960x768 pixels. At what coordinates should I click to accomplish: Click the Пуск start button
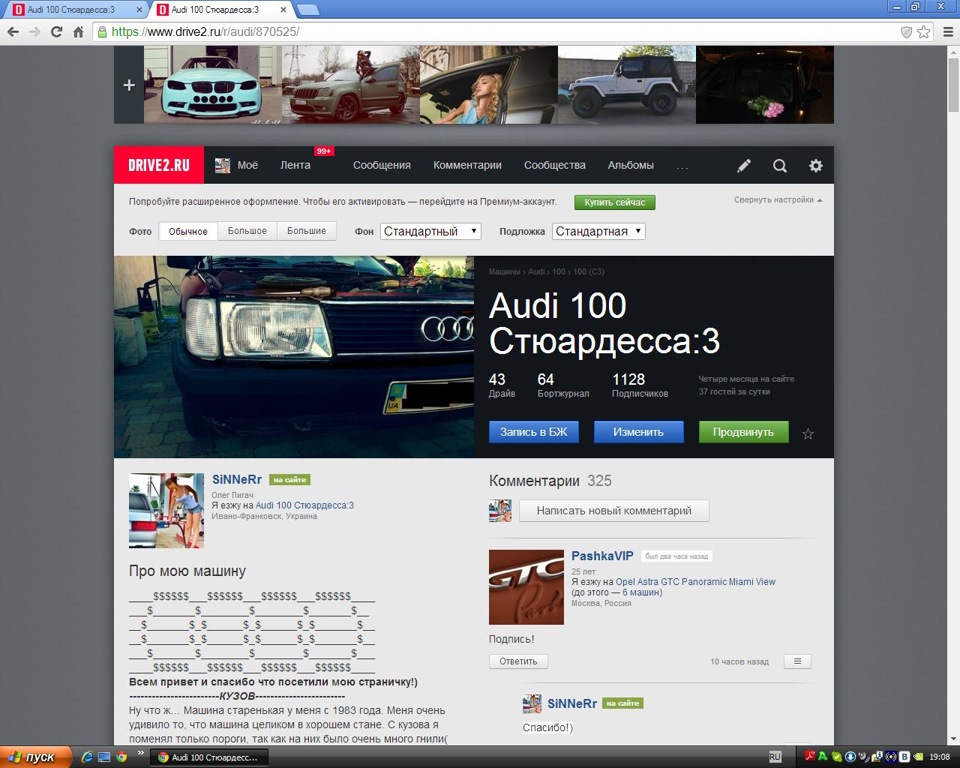point(36,758)
